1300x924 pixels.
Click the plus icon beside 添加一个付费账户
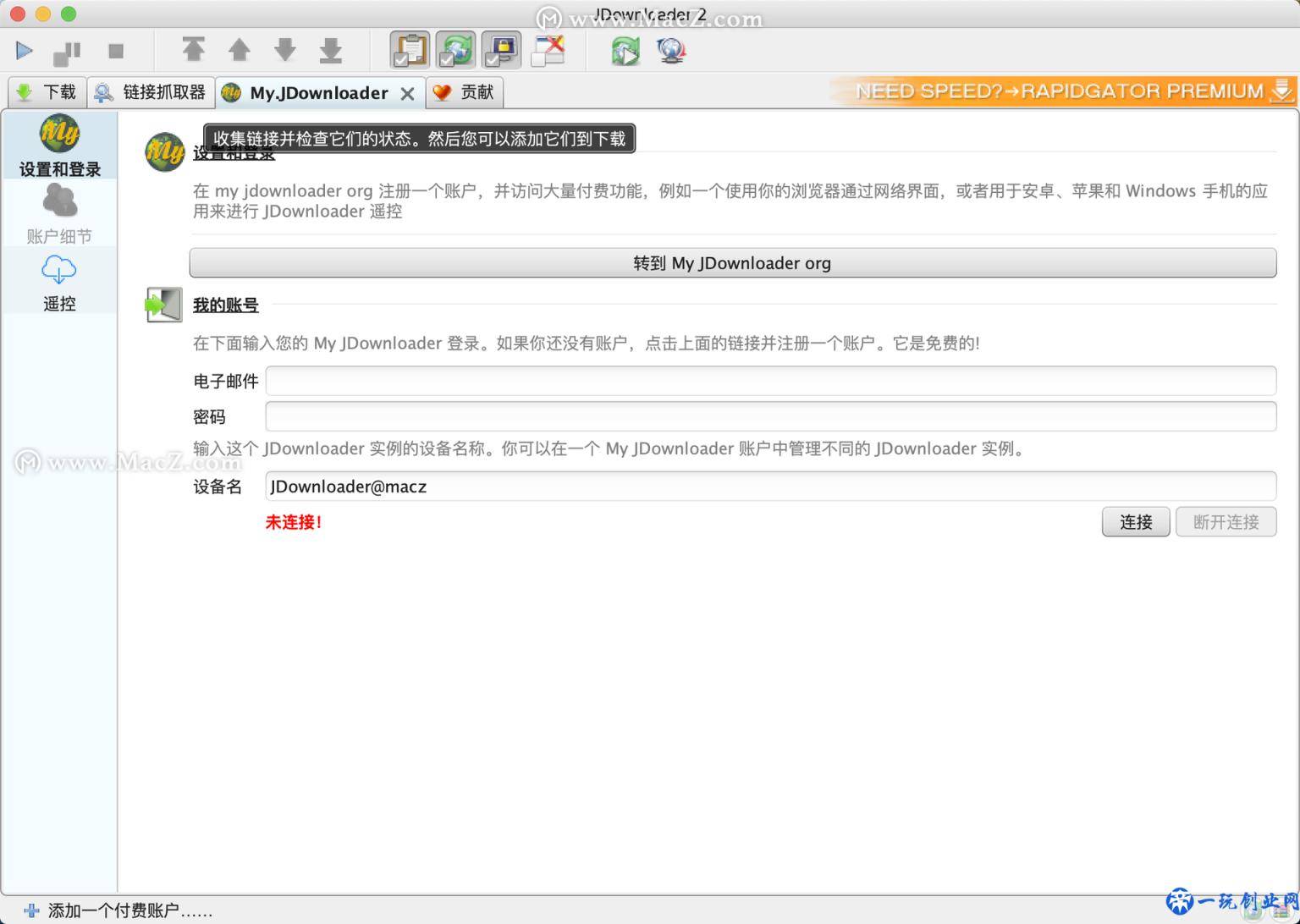click(x=31, y=910)
